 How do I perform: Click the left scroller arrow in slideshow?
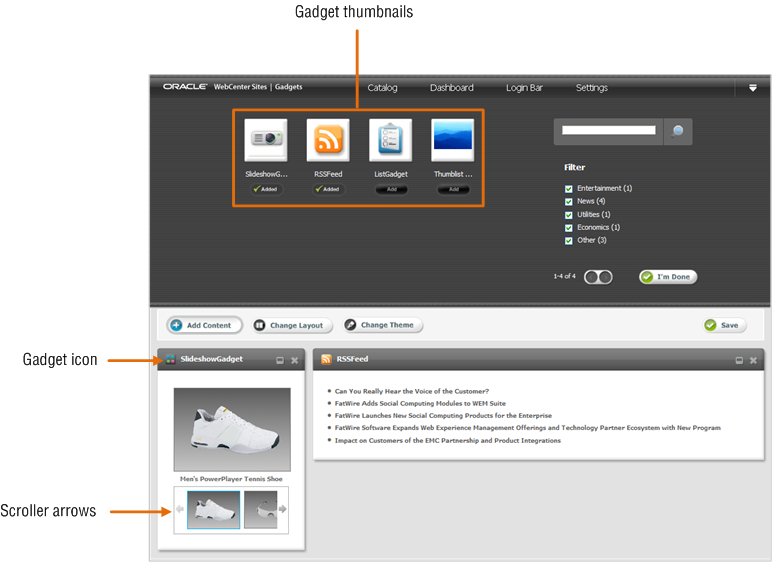point(180,509)
